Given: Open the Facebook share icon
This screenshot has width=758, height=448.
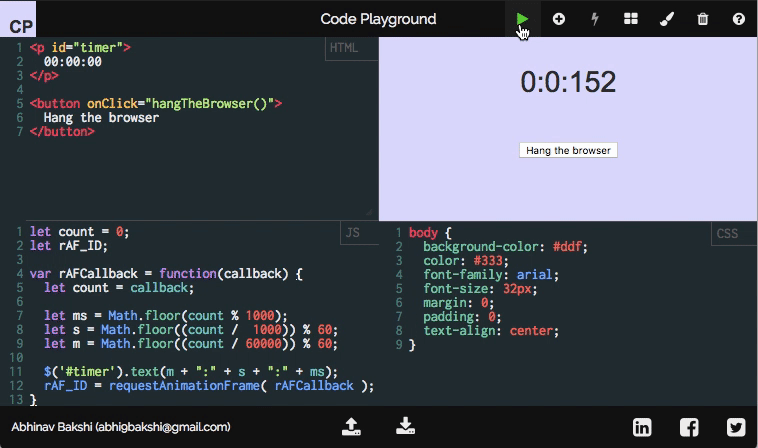Looking at the screenshot, I should (x=689, y=427).
